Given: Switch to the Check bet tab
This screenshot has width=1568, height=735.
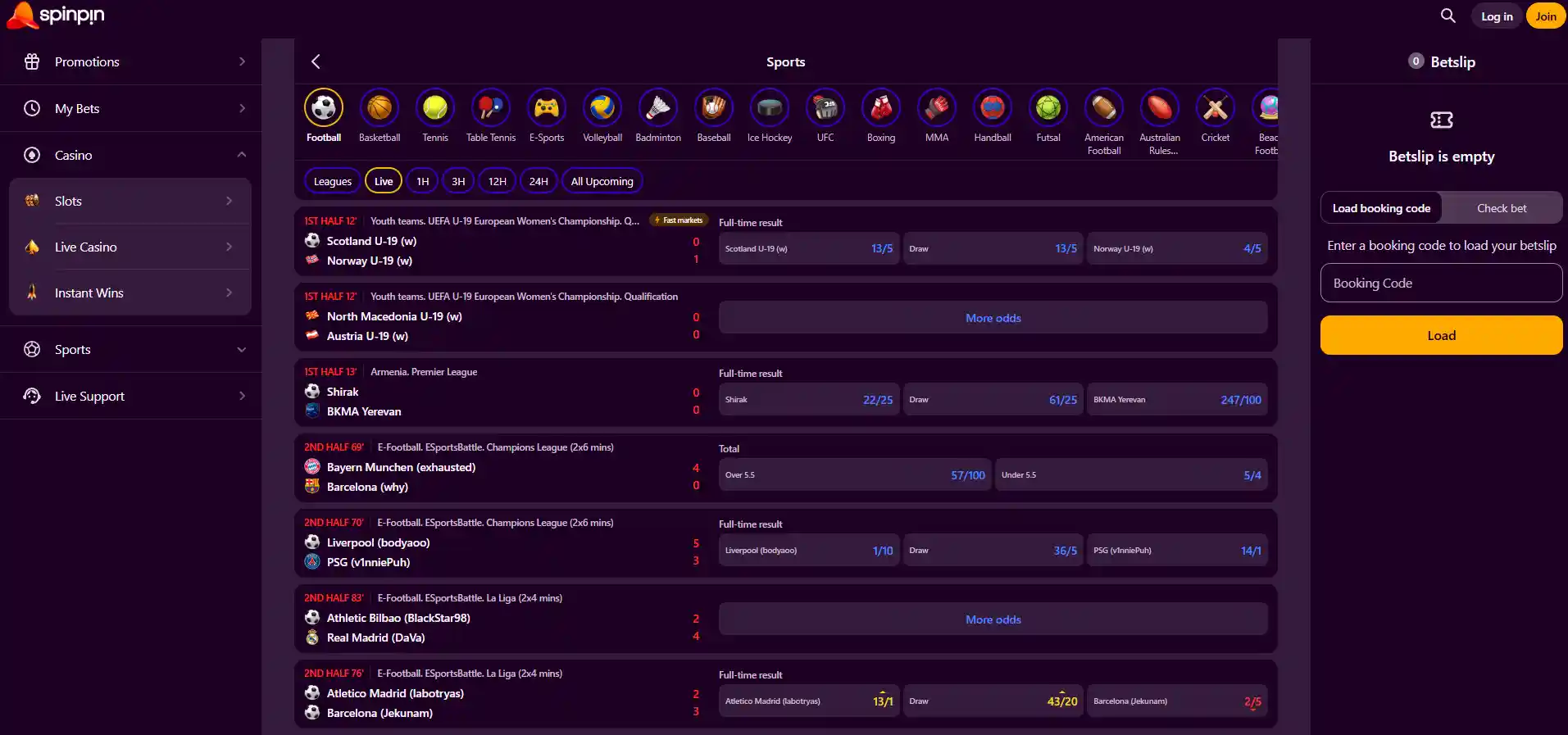Looking at the screenshot, I should coord(1502,208).
